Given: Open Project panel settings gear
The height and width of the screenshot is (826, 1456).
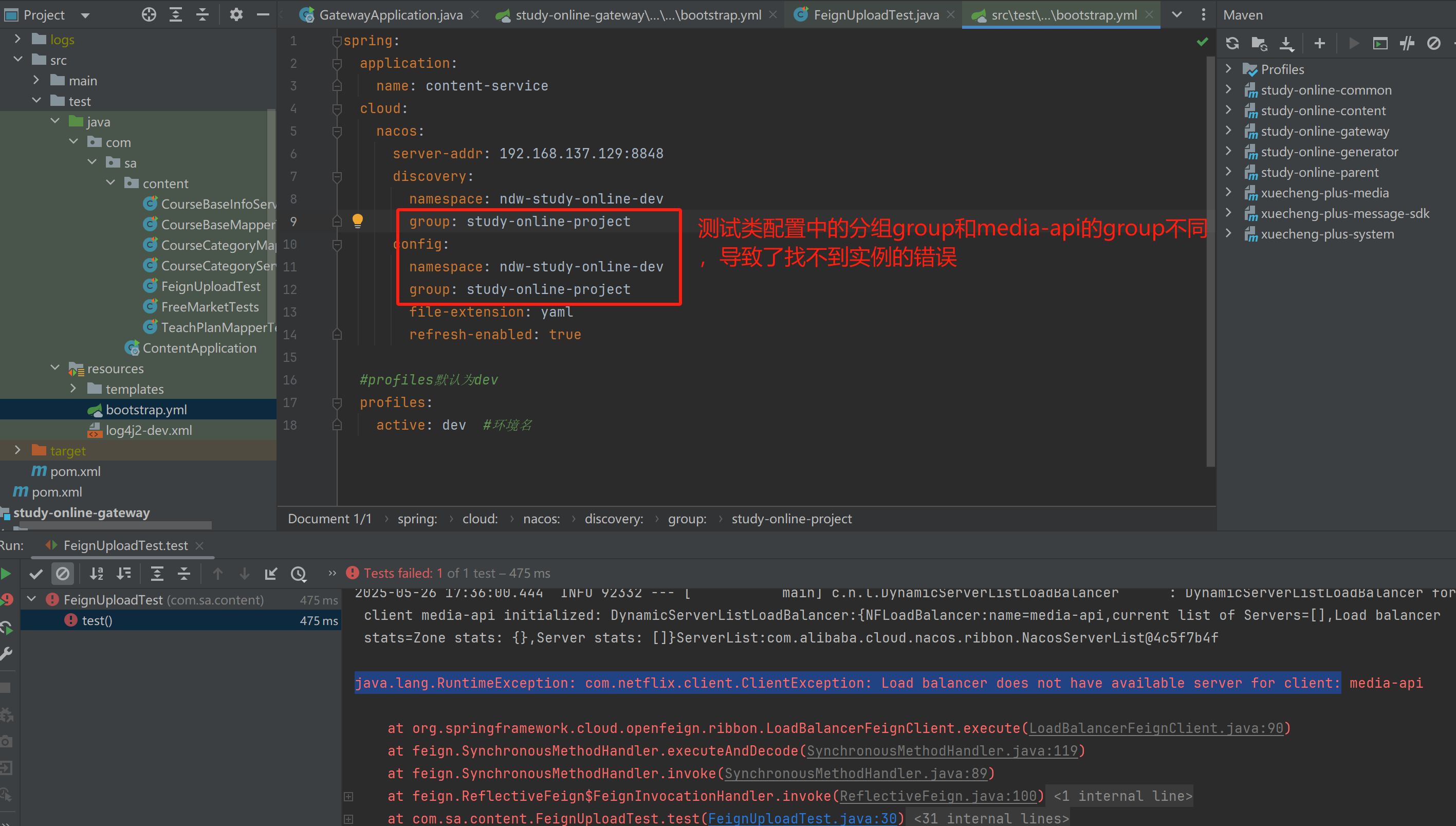Looking at the screenshot, I should pos(236,15).
